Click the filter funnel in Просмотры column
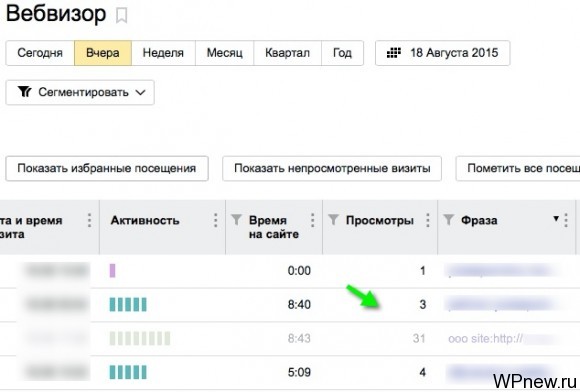The height and width of the screenshot is (392, 580). tap(333, 220)
